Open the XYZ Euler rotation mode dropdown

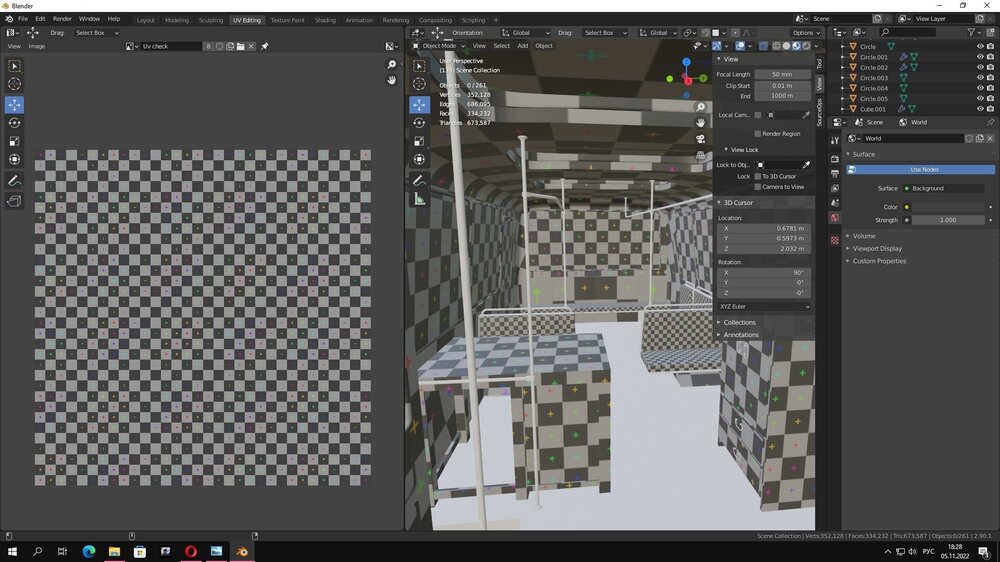[x=764, y=306]
